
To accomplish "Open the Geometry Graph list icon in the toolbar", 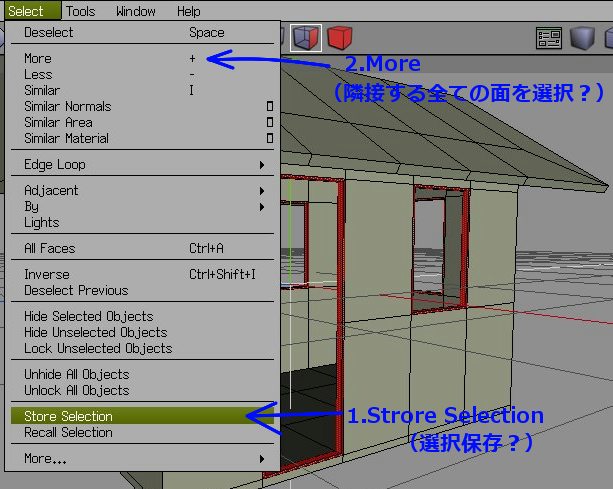I will [549, 38].
